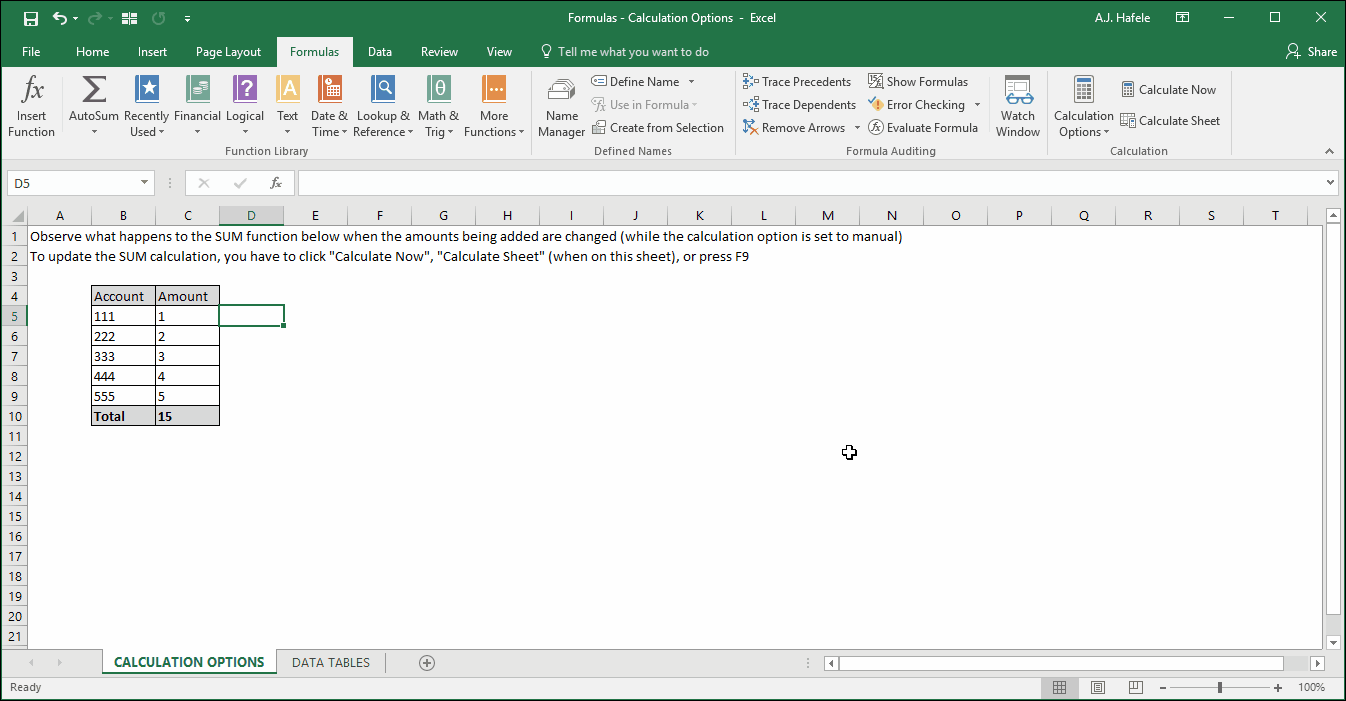Viewport: 1346px width, 701px height.
Task: Open Text functions list
Action: coord(288,107)
